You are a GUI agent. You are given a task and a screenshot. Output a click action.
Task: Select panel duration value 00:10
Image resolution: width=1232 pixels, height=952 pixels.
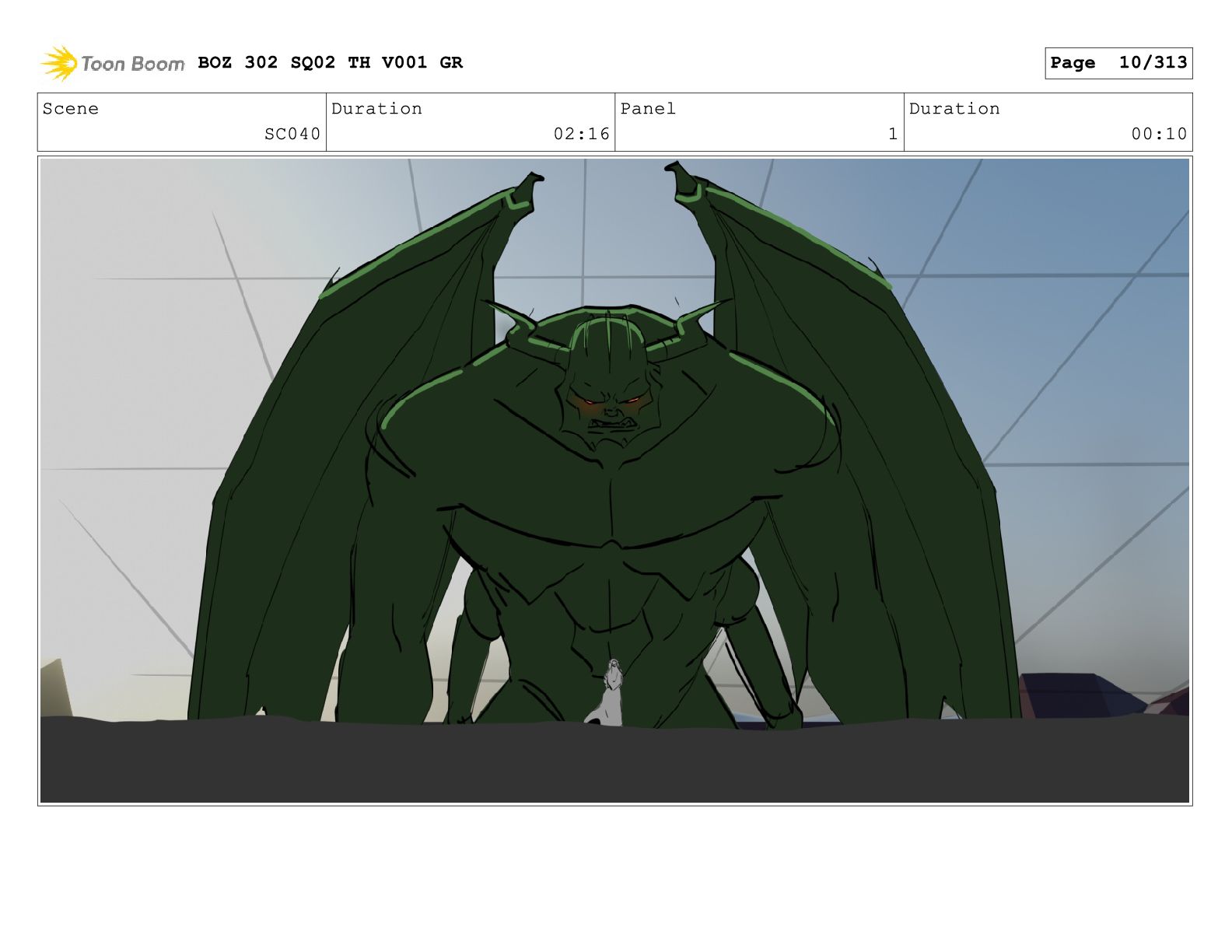[1160, 134]
